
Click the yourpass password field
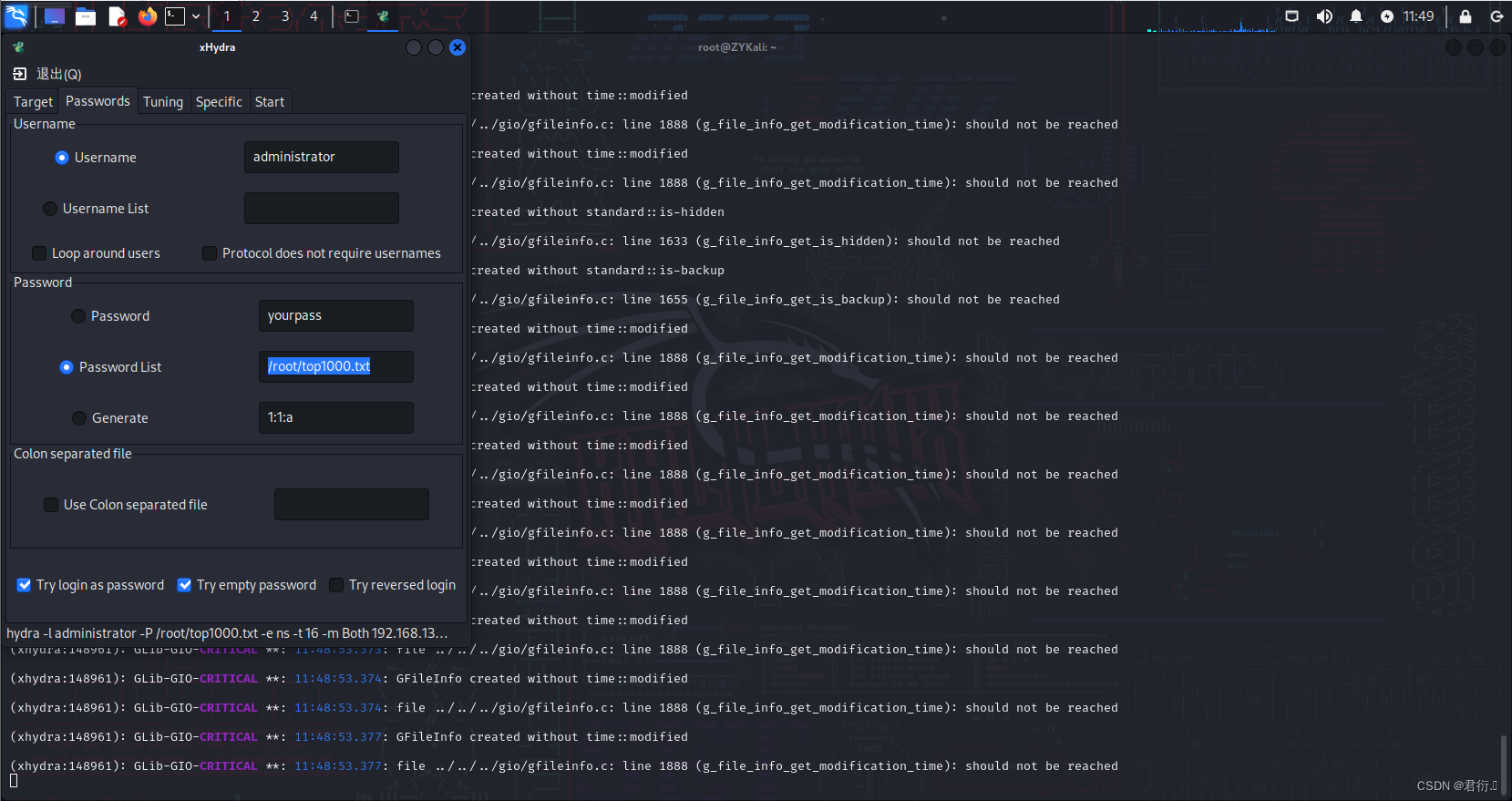[x=336, y=315]
